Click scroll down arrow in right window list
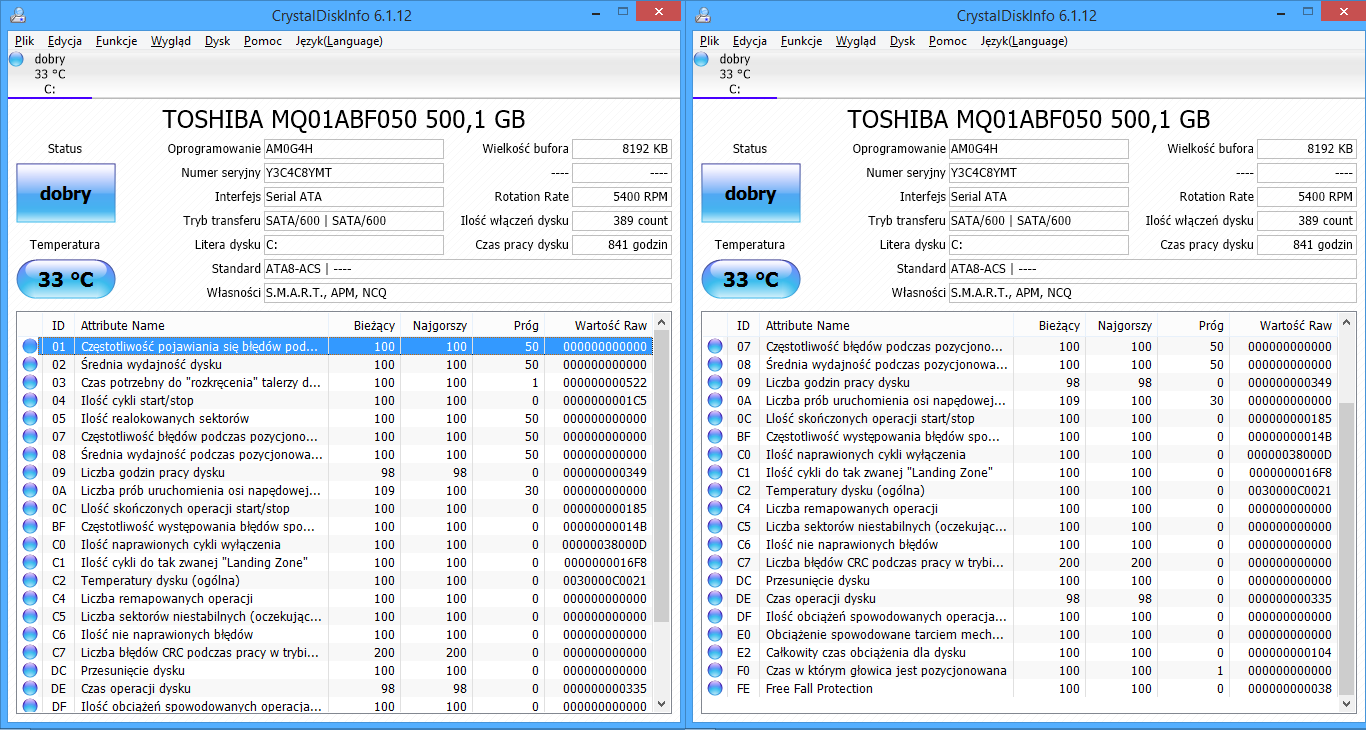1366x730 pixels. (1346, 704)
